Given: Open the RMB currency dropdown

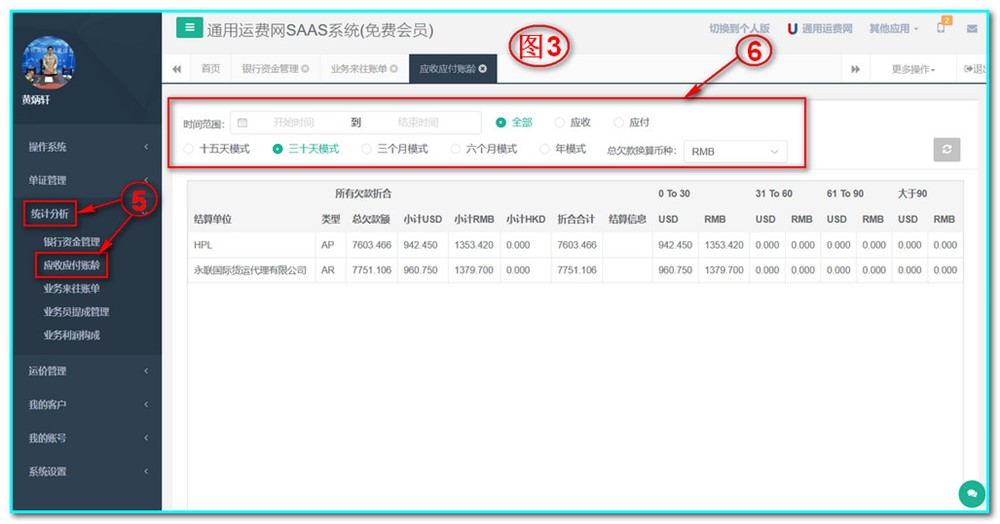Looking at the screenshot, I should pyautogui.click(x=735, y=152).
